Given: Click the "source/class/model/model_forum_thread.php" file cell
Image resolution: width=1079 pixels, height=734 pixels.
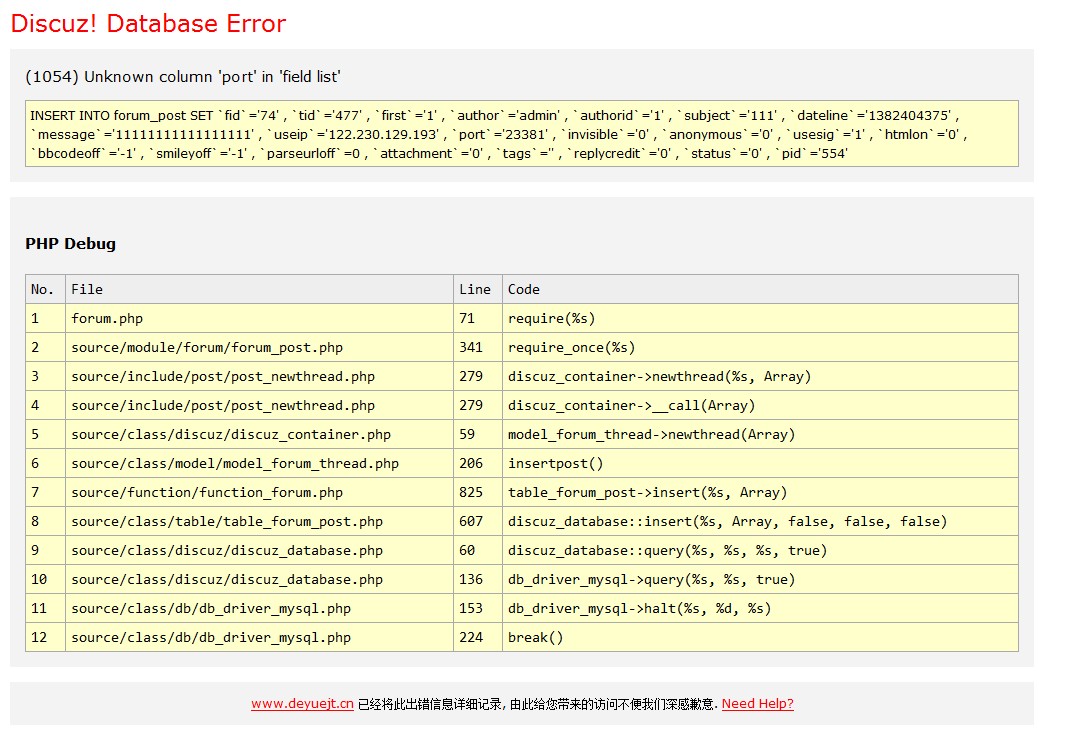Looking at the screenshot, I should [259, 463].
